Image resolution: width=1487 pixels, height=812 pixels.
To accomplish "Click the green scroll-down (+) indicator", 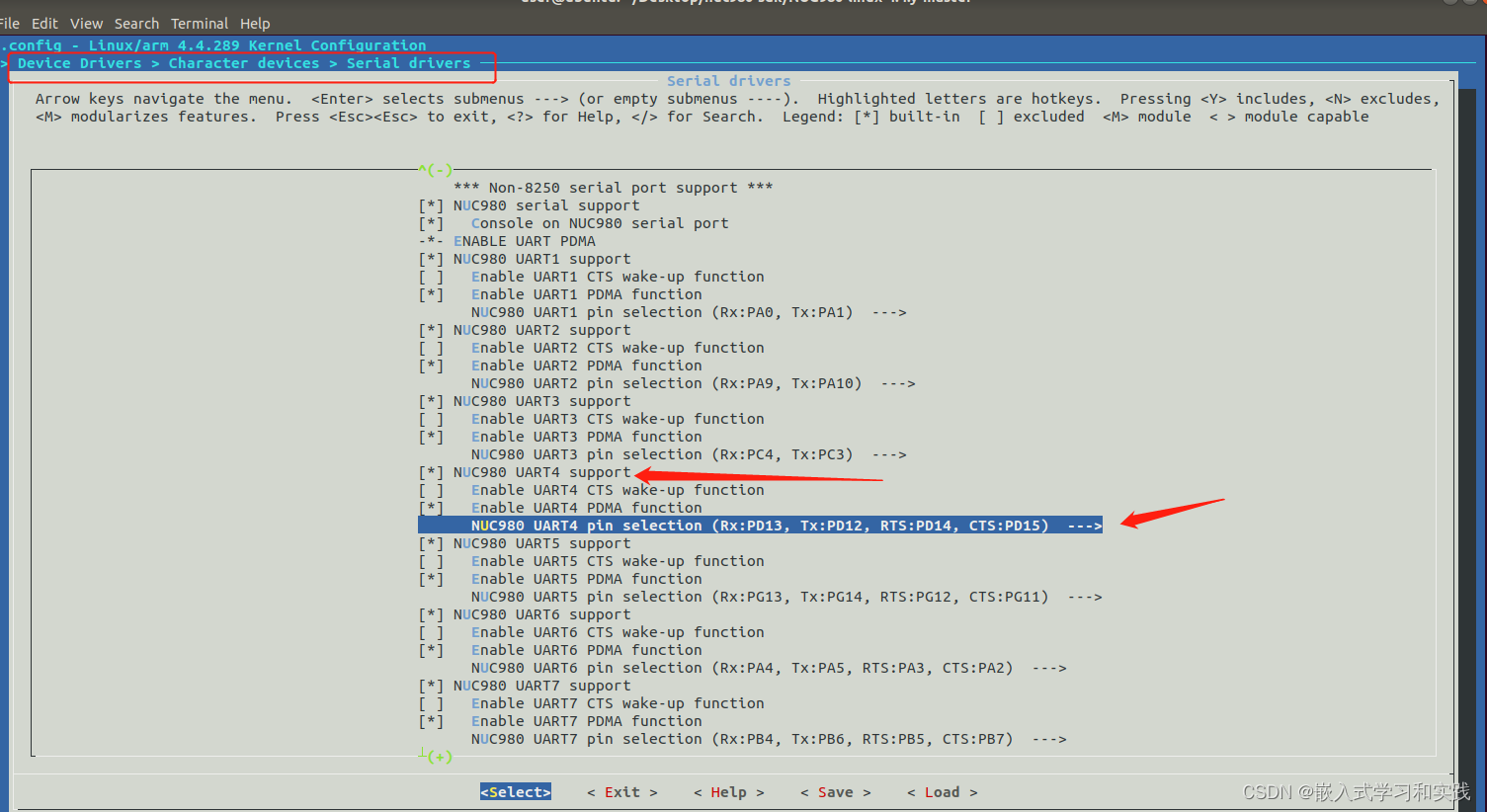I will click(440, 757).
